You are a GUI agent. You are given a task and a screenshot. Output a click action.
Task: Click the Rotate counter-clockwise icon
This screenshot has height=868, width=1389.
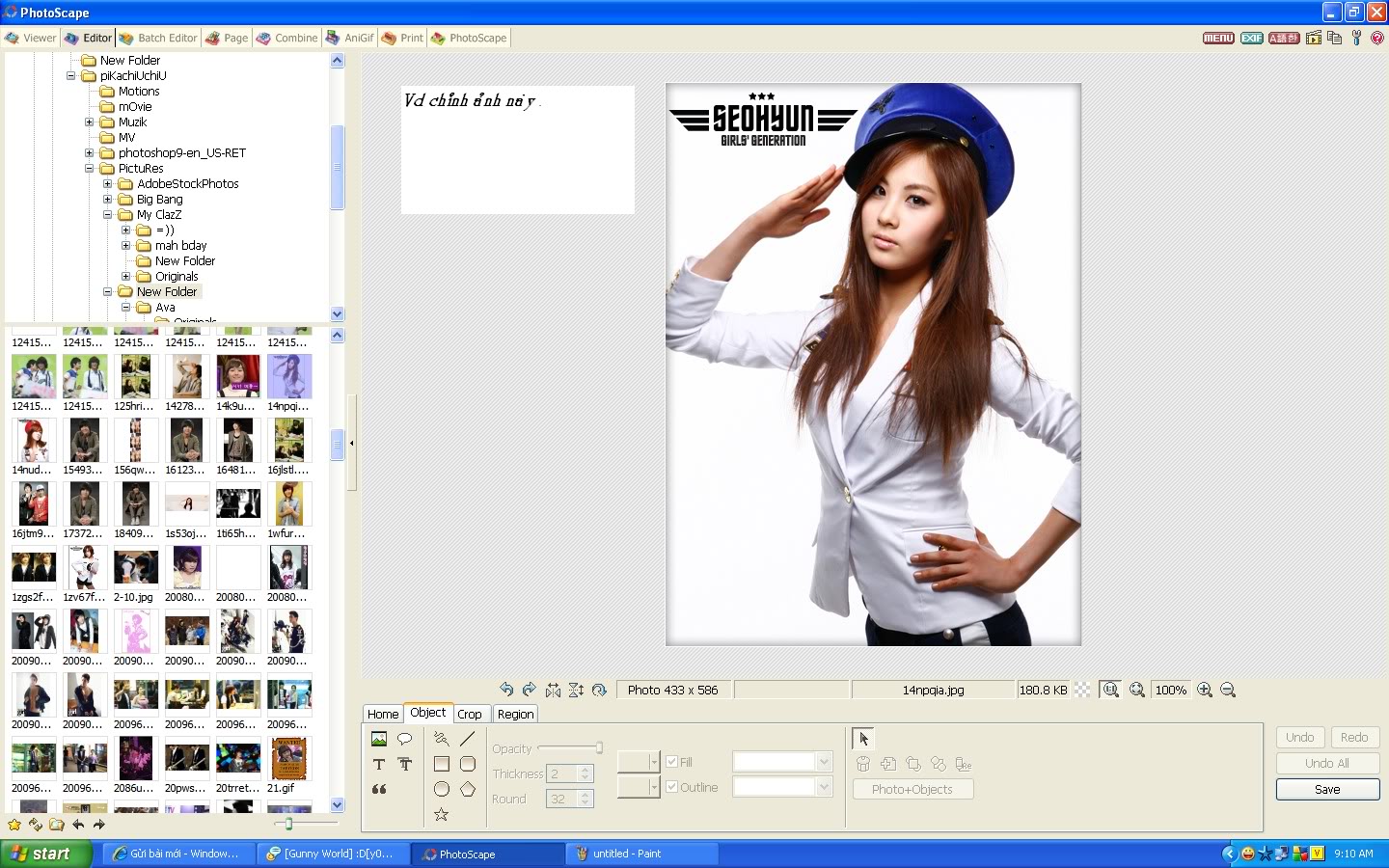(506, 690)
